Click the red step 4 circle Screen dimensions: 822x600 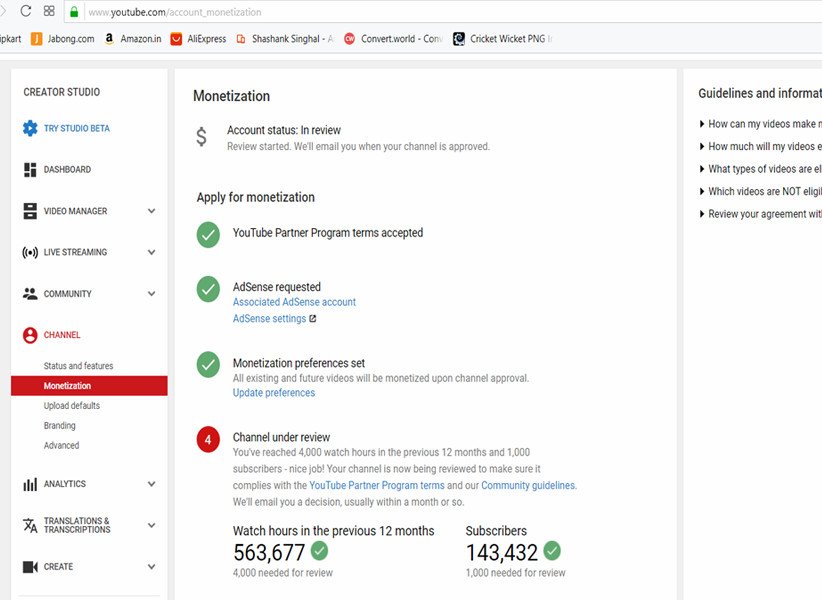click(208, 439)
